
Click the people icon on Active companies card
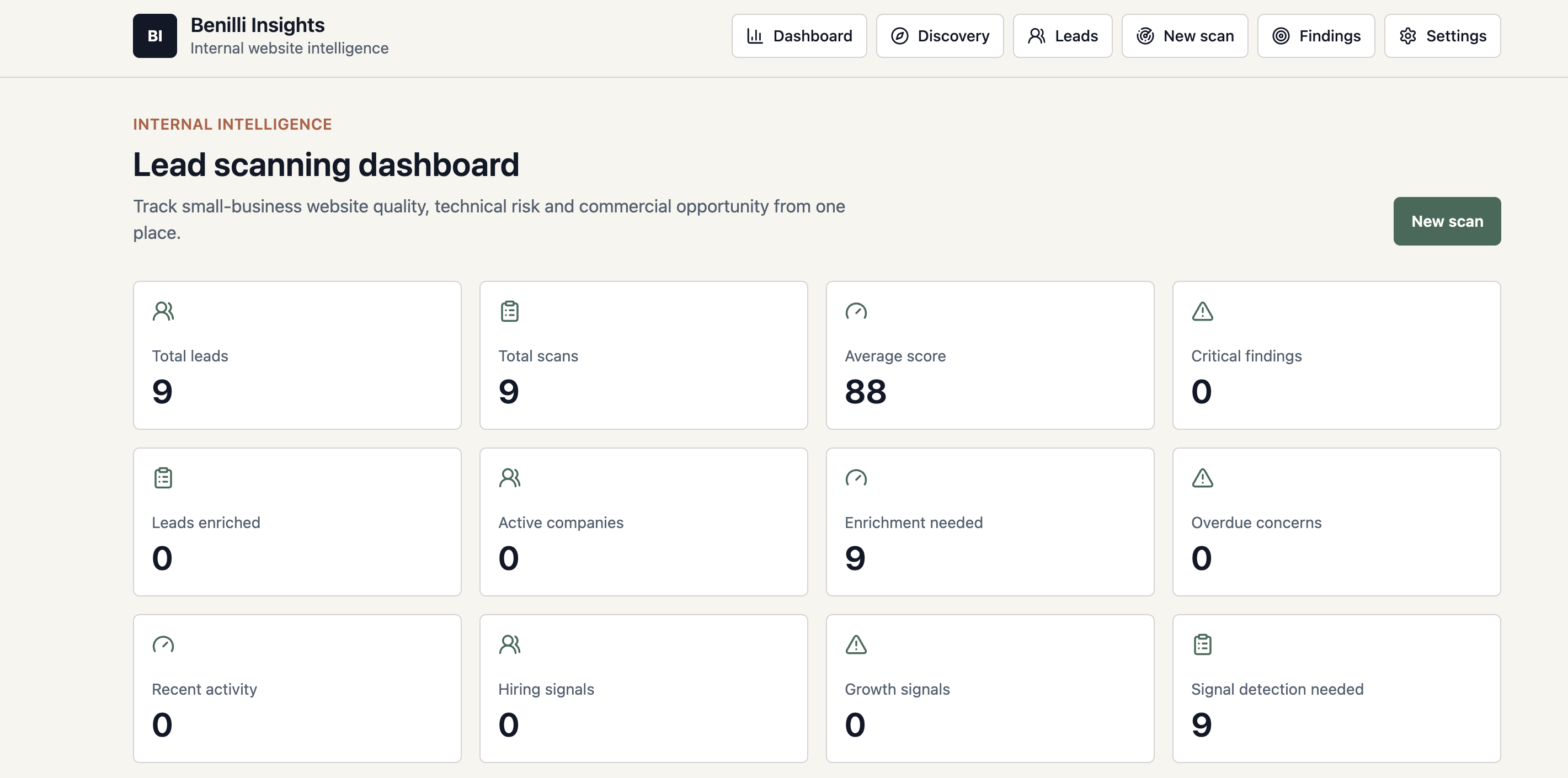(x=509, y=478)
